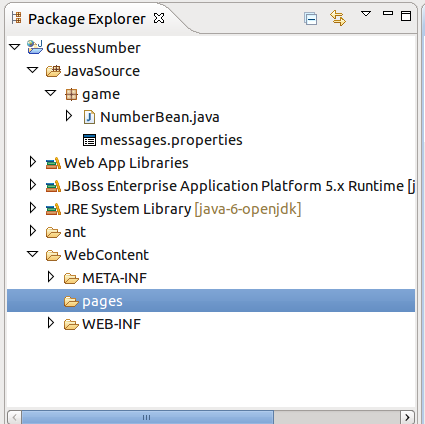The width and height of the screenshot is (425, 424).
Task: Collapse the WebContent folder
Action: (x=33, y=254)
